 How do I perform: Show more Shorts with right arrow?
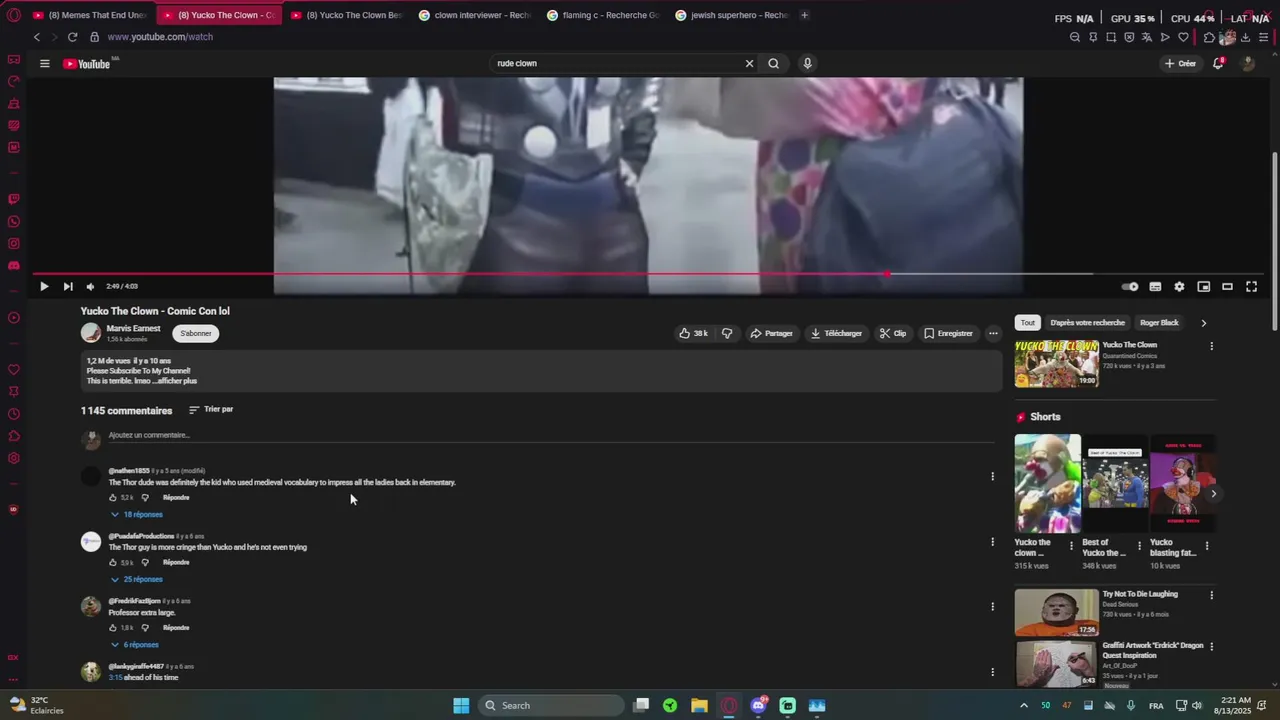(x=1213, y=493)
